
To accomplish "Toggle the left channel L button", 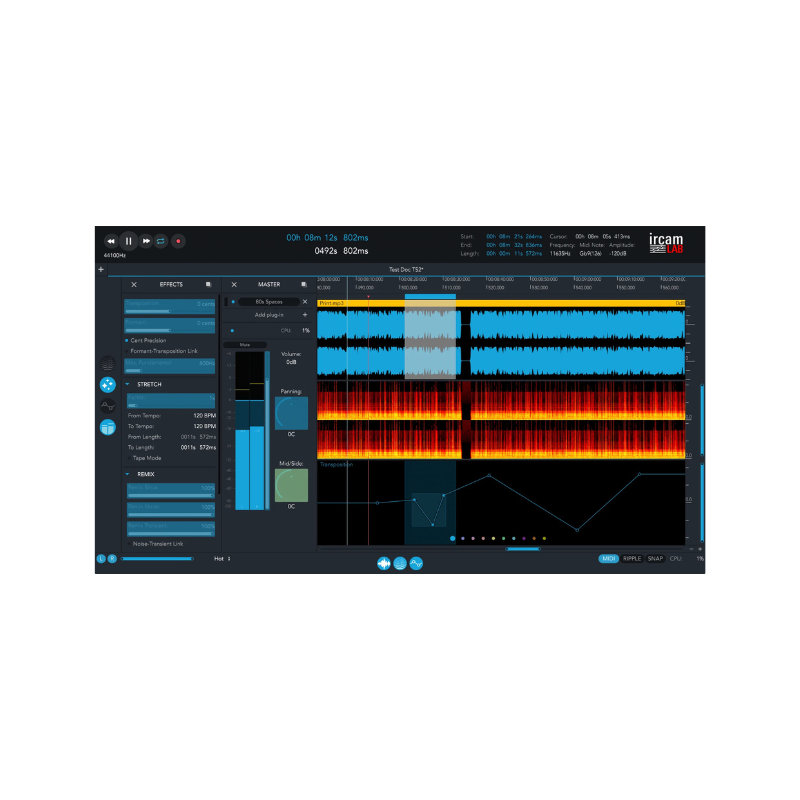I will point(101,559).
